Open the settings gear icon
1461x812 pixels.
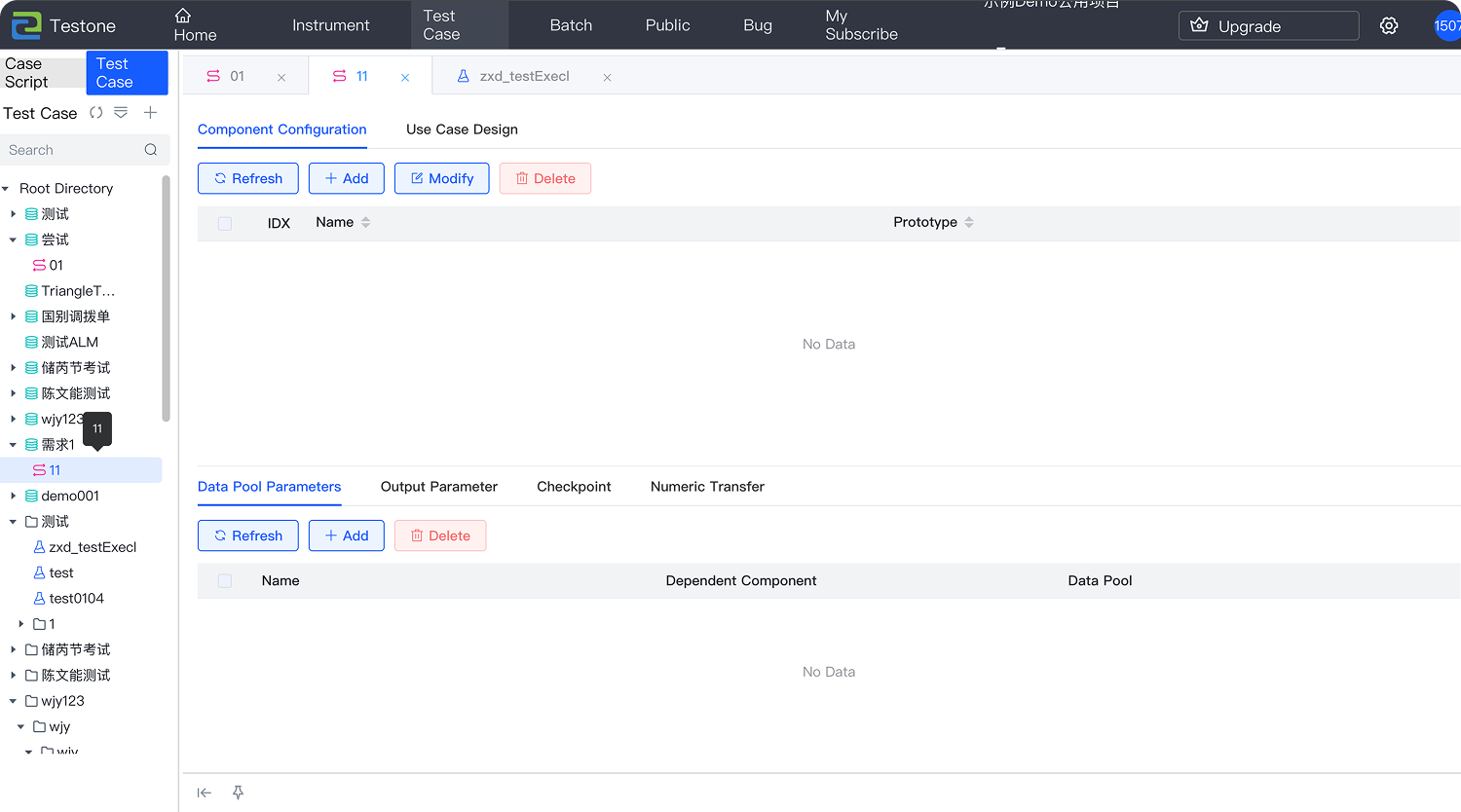click(x=1389, y=26)
